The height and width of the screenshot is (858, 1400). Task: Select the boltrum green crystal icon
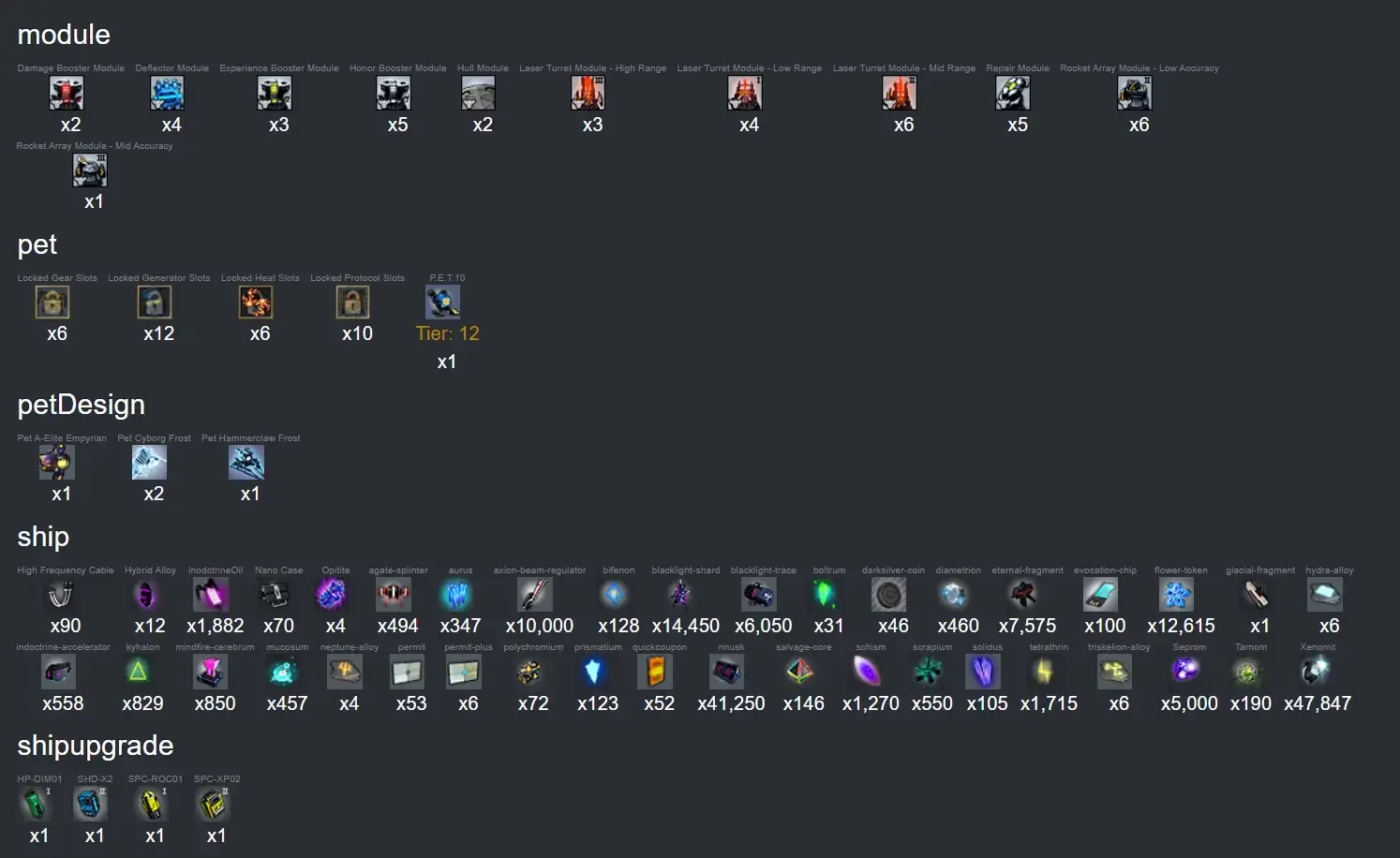[825, 595]
